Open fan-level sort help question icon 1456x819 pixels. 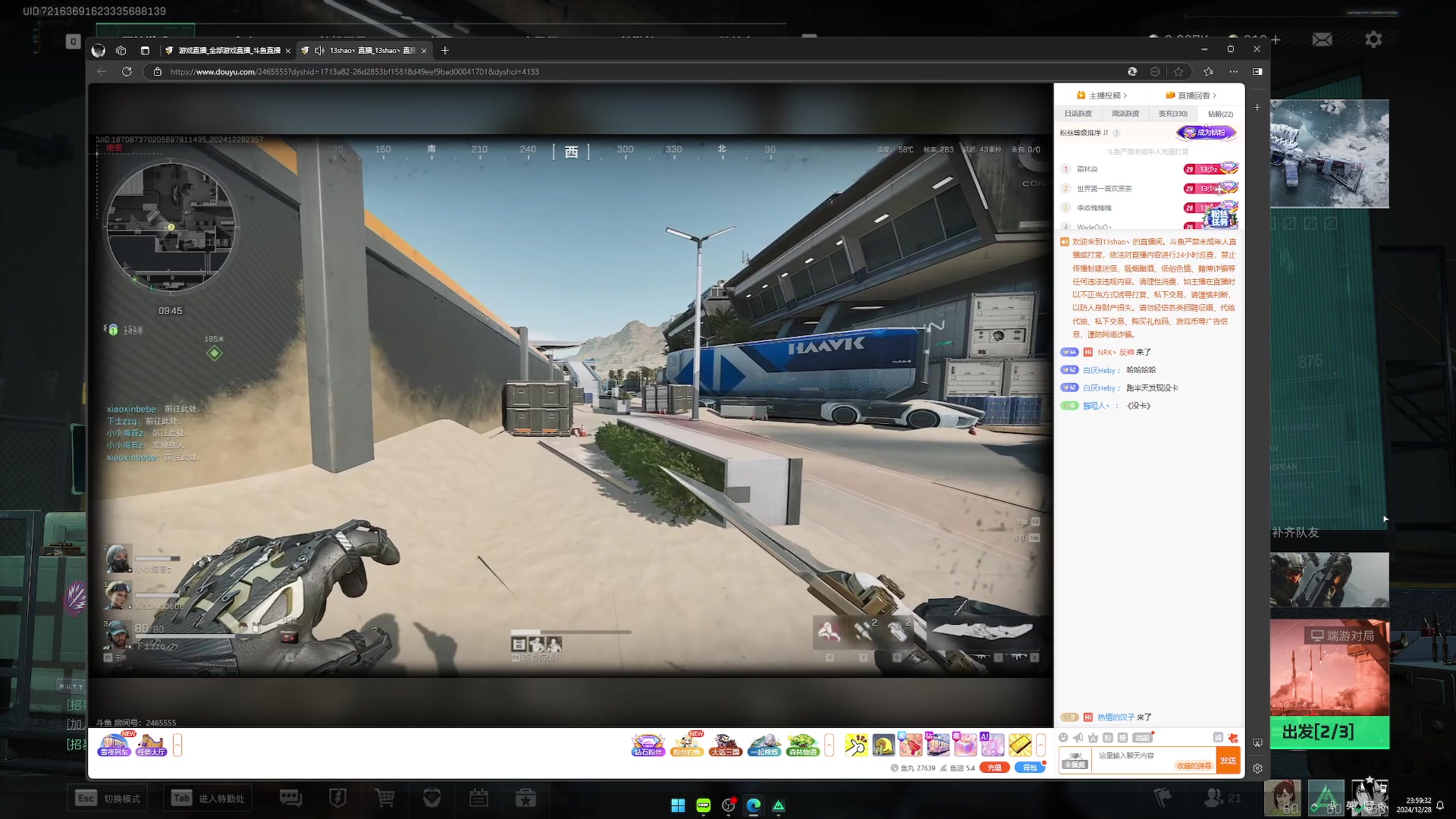(x=1116, y=133)
